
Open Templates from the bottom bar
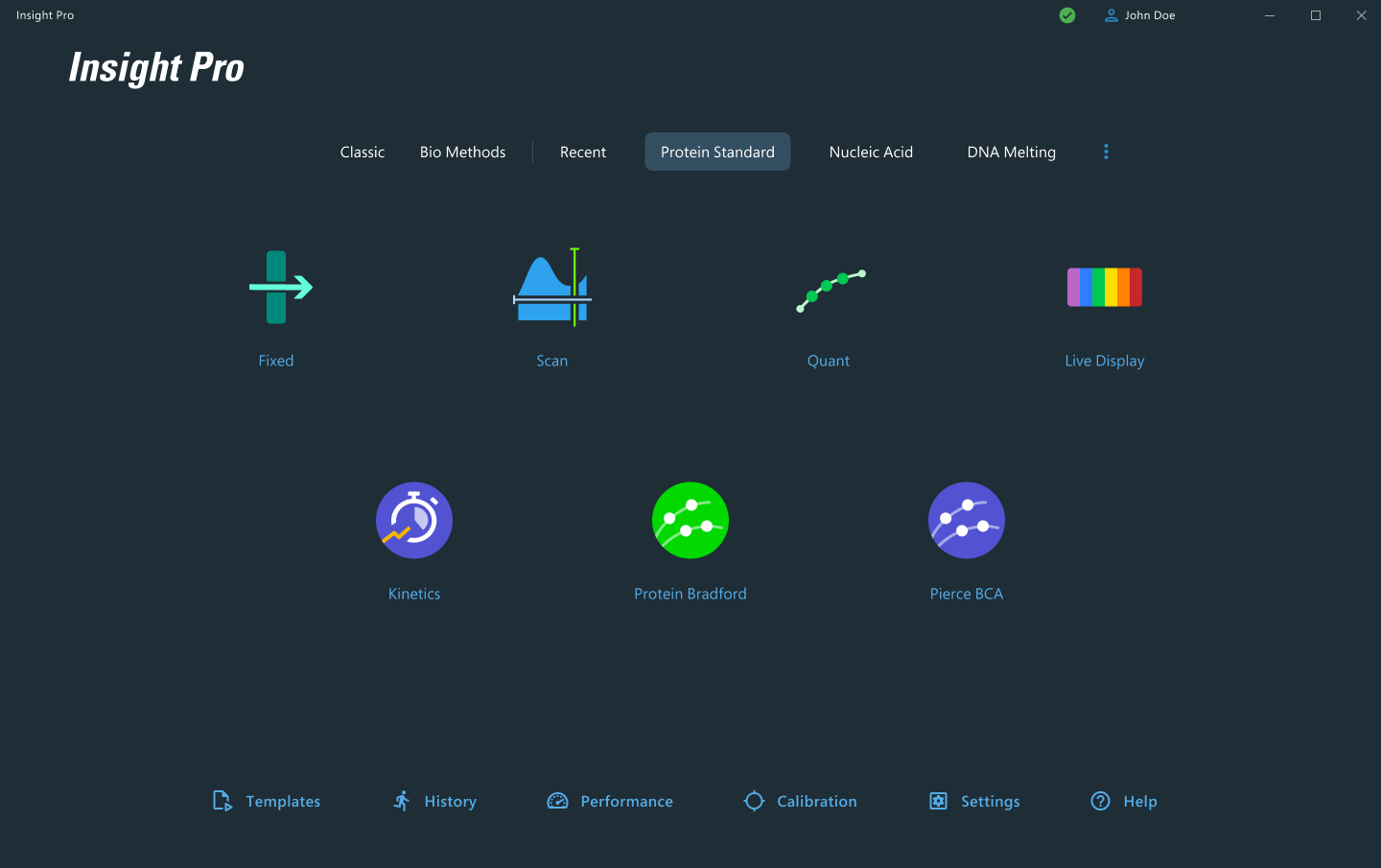[267, 801]
